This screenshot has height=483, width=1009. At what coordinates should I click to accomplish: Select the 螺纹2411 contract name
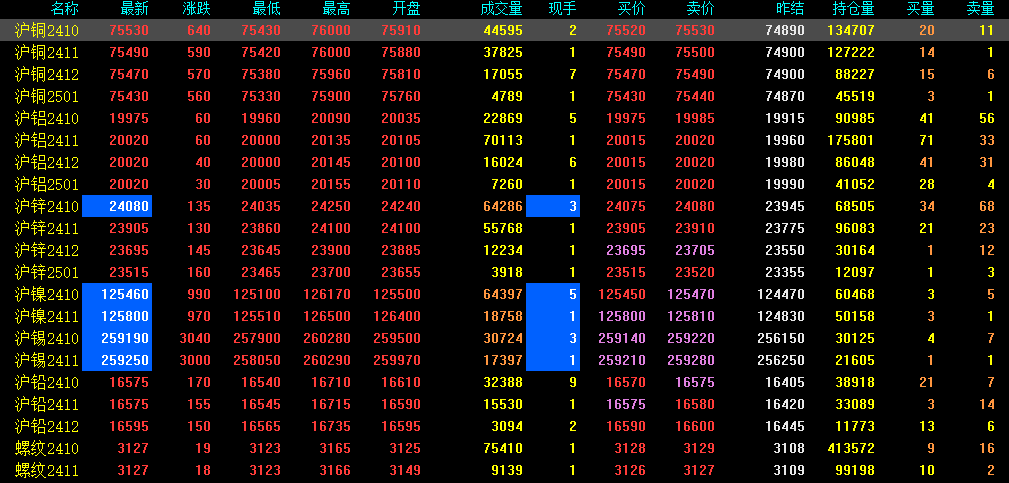pyautogui.click(x=46, y=470)
